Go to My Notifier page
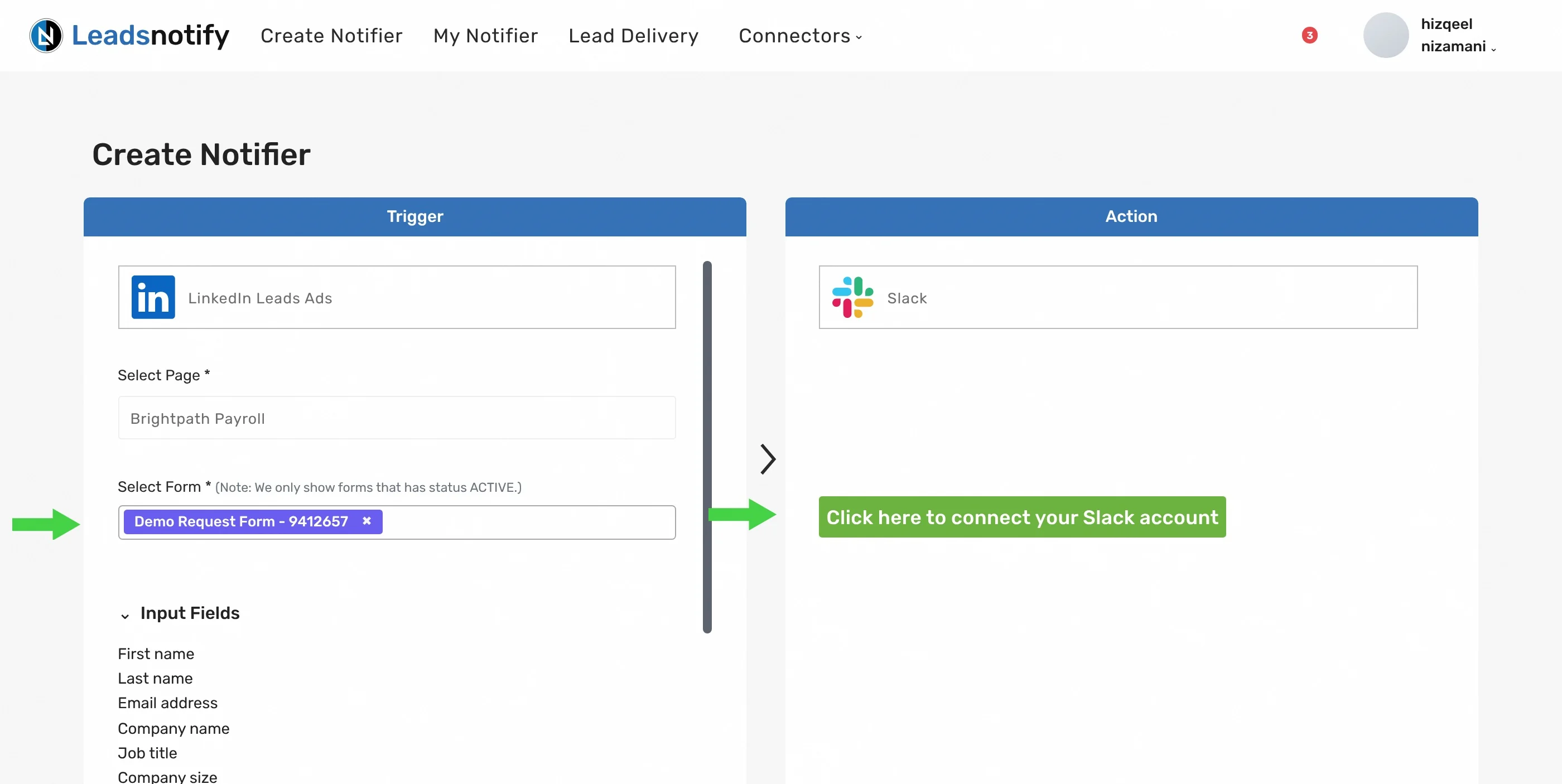The height and width of the screenshot is (784, 1562). coord(485,36)
